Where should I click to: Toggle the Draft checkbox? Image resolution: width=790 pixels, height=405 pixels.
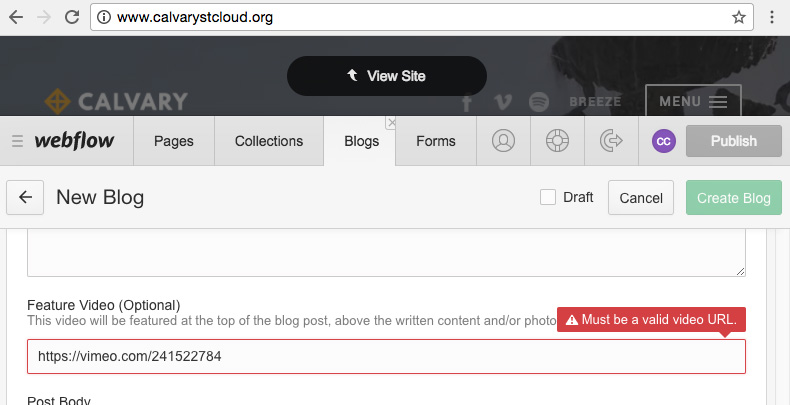pyautogui.click(x=548, y=197)
